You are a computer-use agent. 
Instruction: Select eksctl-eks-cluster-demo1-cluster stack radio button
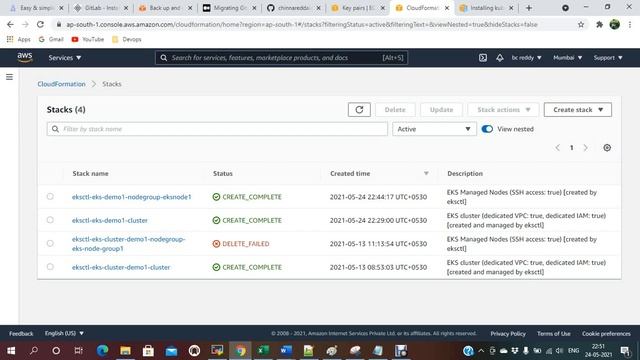point(50,267)
